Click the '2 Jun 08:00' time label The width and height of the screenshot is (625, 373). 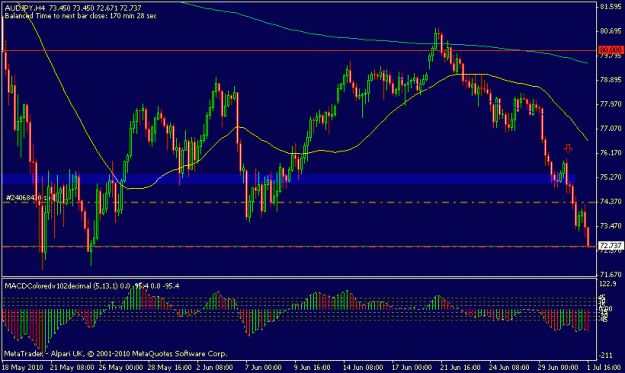click(215, 367)
